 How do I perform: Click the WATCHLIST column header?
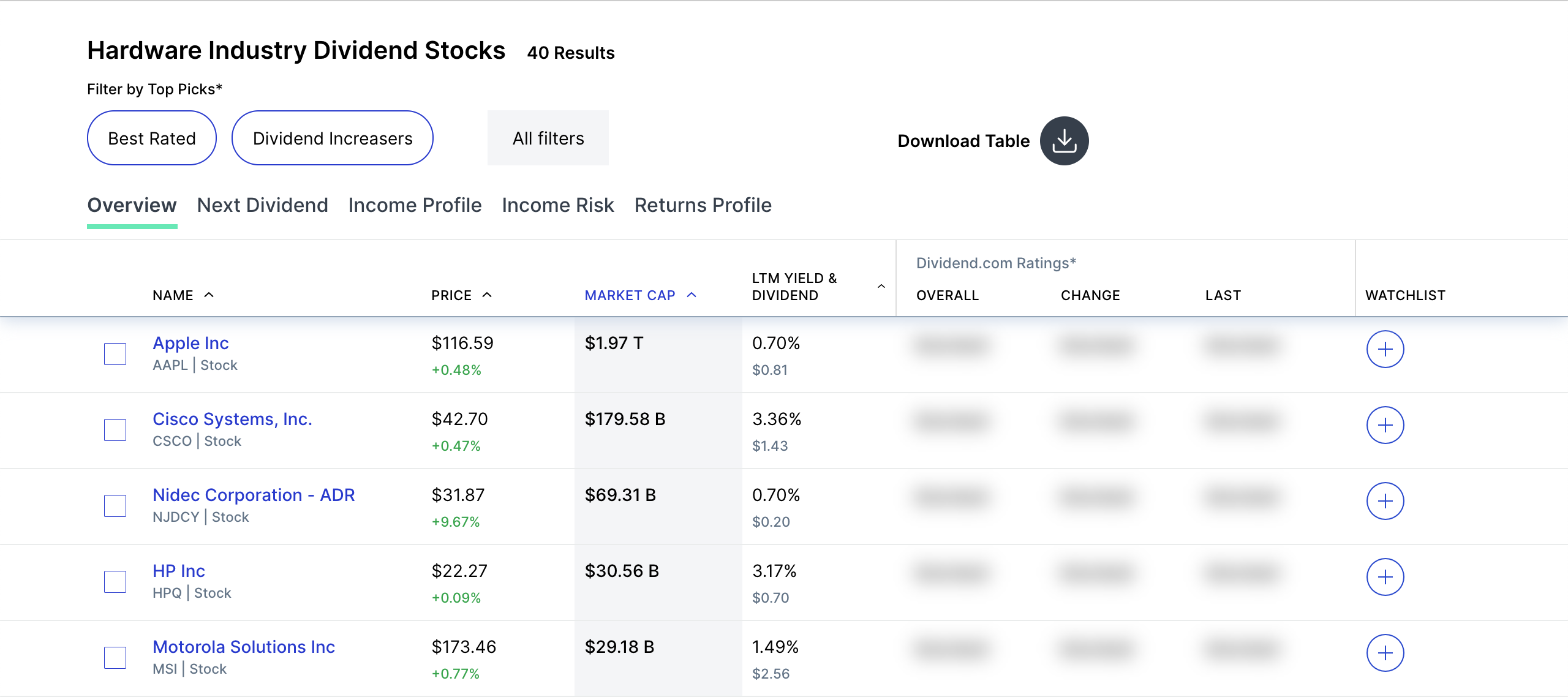[x=1405, y=295]
